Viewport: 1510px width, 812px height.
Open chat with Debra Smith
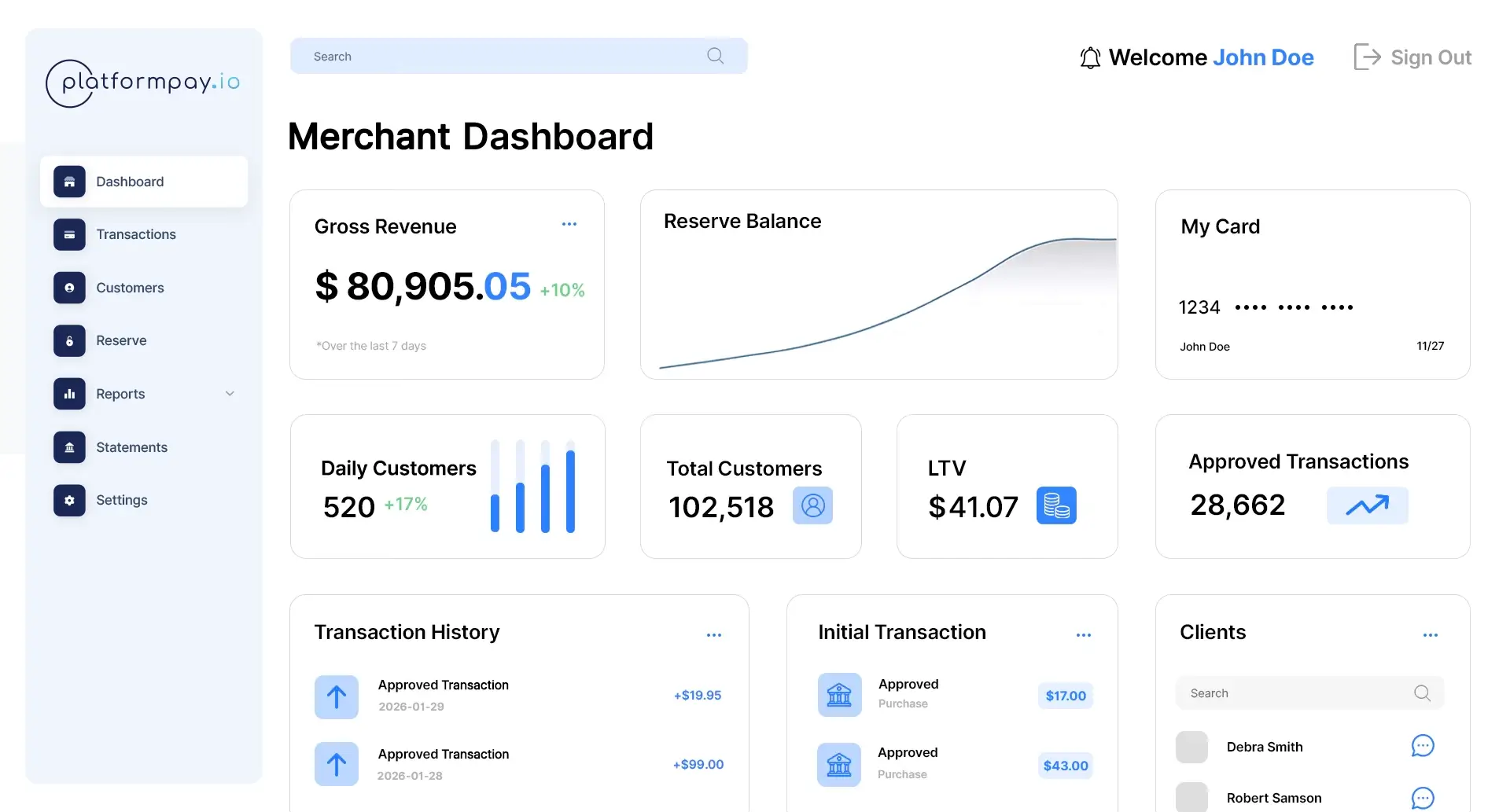pos(1423,746)
